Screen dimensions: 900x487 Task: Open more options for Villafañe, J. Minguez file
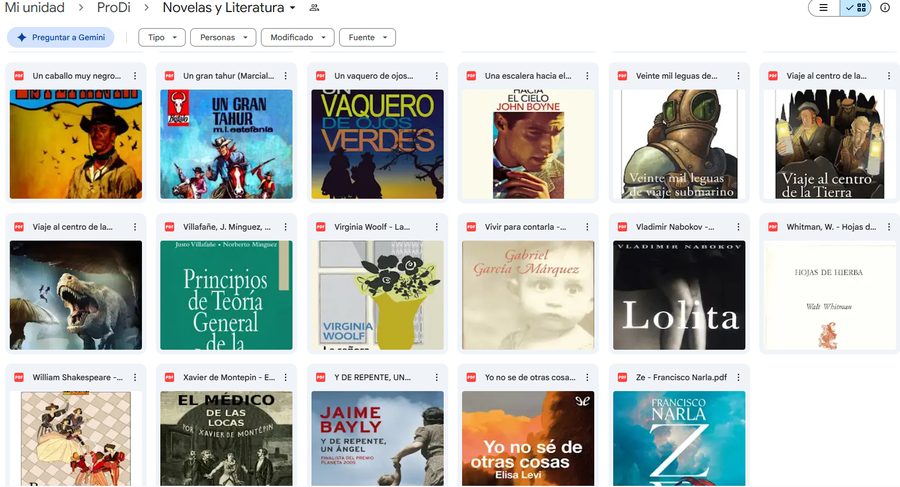click(285, 227)
